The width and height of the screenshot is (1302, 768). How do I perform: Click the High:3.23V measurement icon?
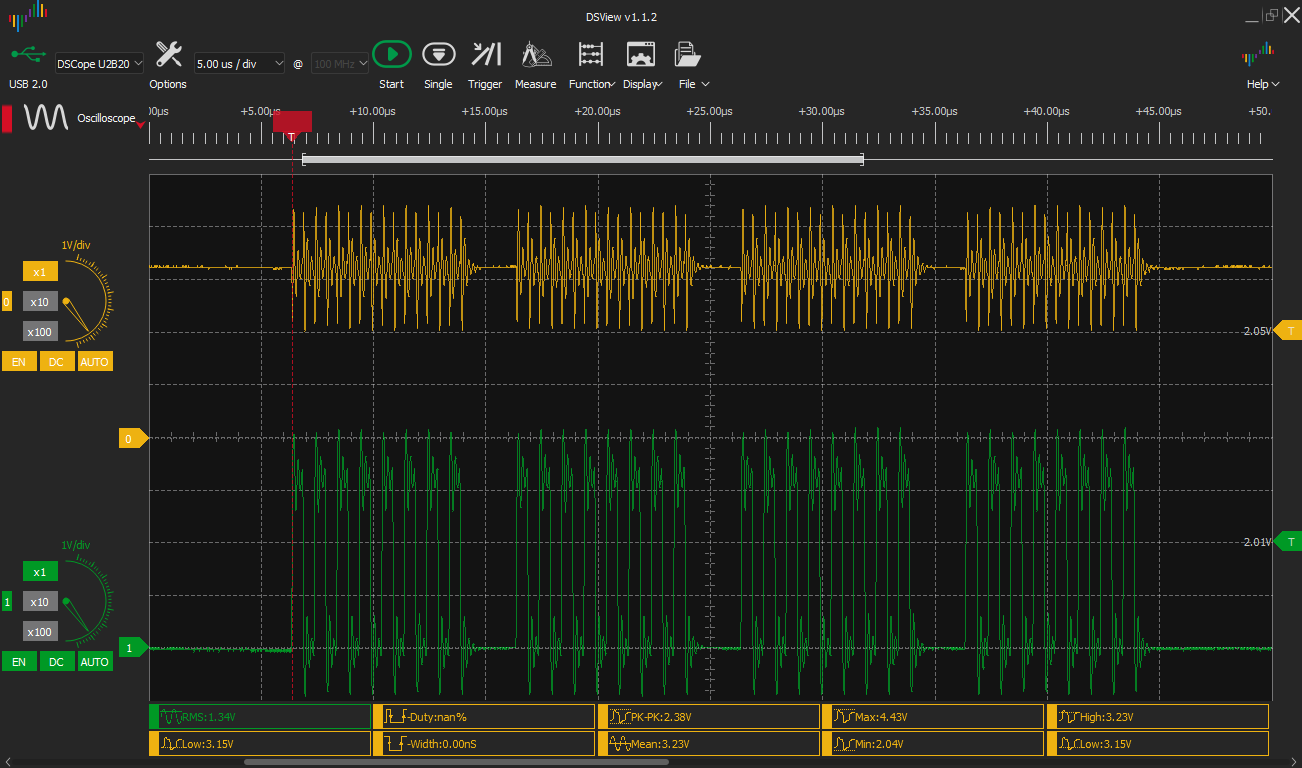[x=1069, y=717]
